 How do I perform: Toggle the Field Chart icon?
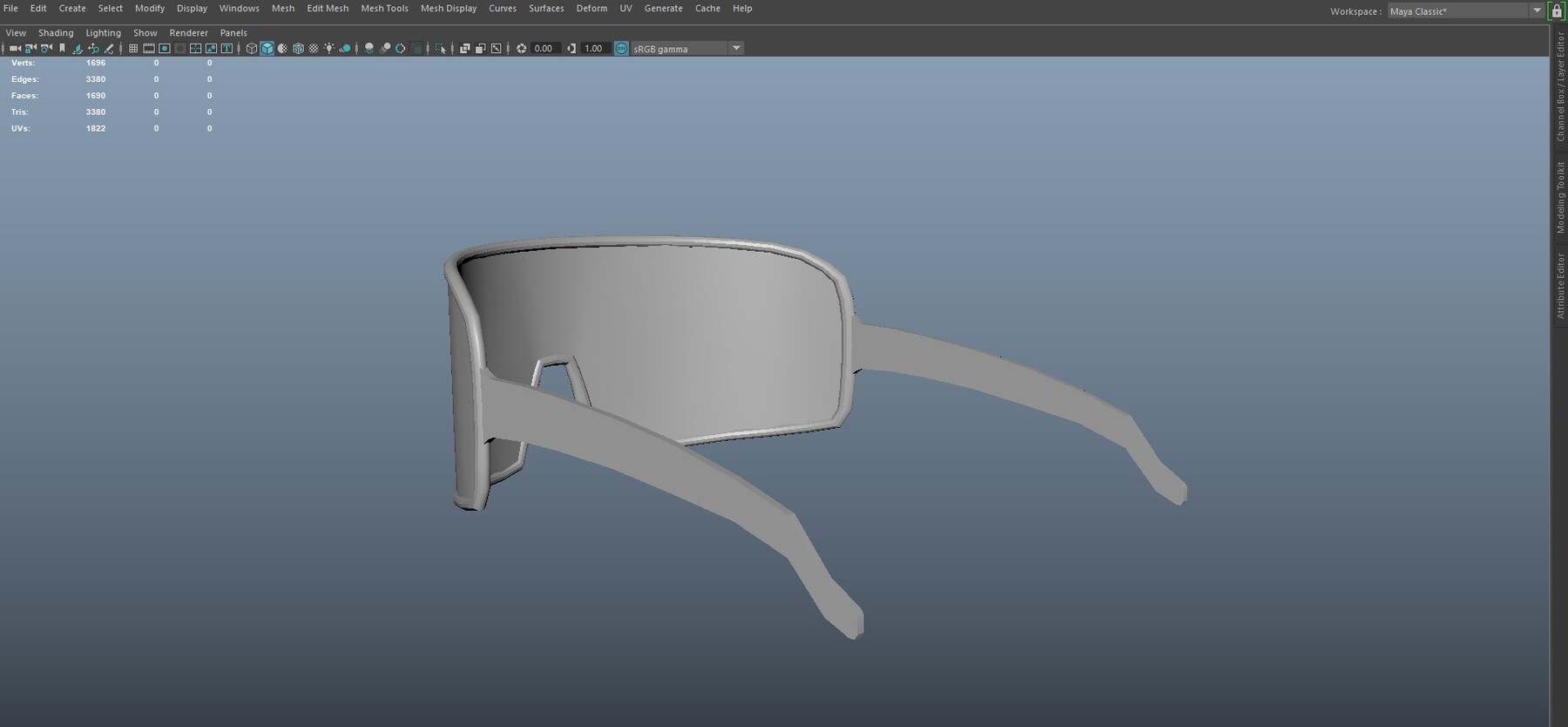(195, 48)
